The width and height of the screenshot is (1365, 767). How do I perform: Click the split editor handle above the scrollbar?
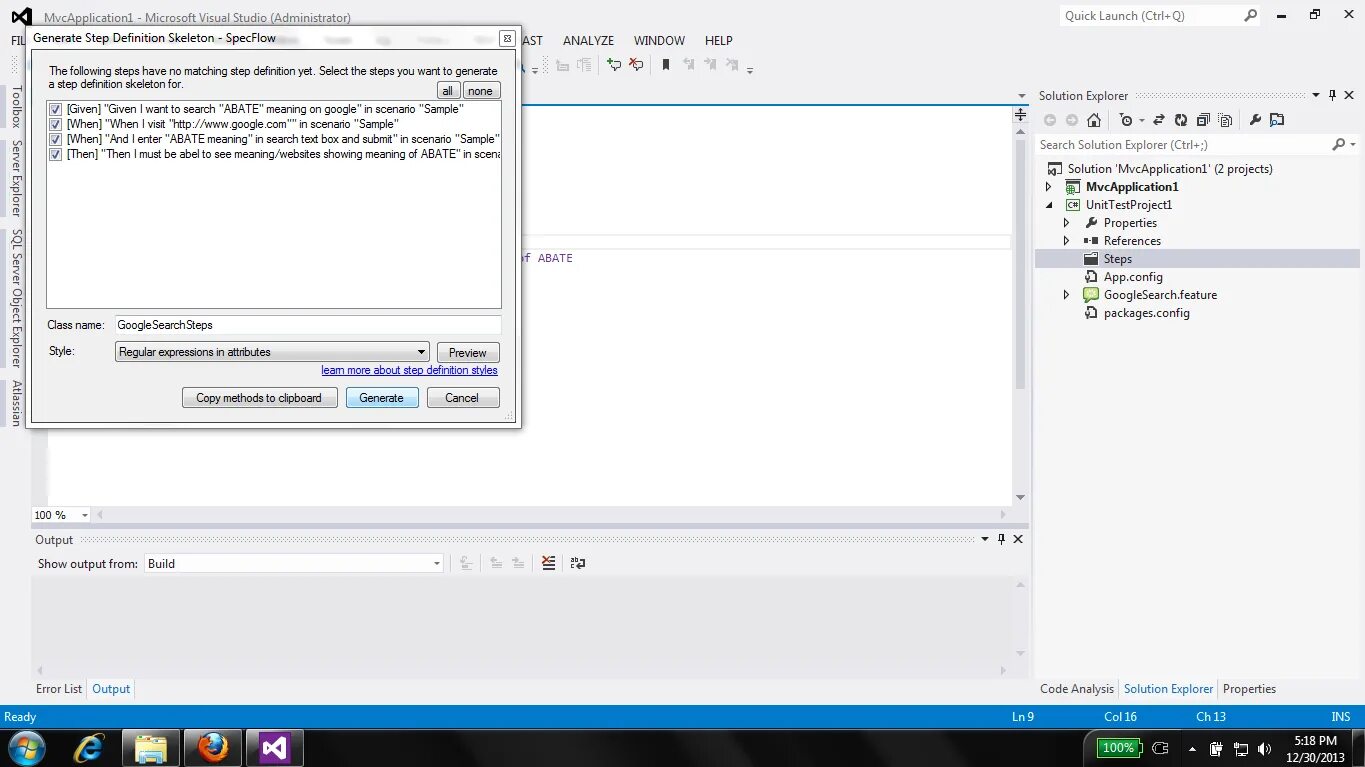pos(1020,115)
